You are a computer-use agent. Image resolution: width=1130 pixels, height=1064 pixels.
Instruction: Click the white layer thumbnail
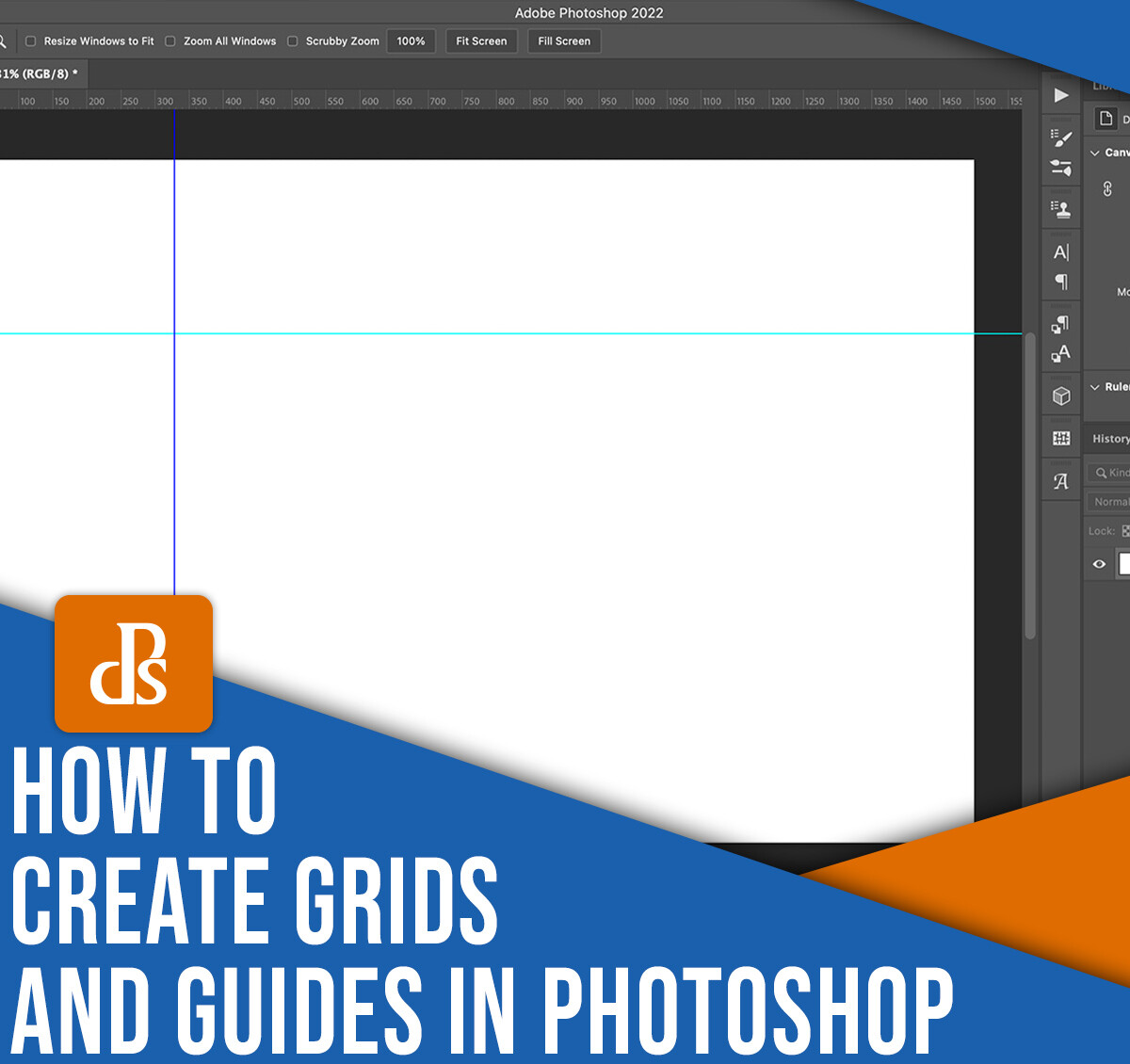click(1125, 563)
